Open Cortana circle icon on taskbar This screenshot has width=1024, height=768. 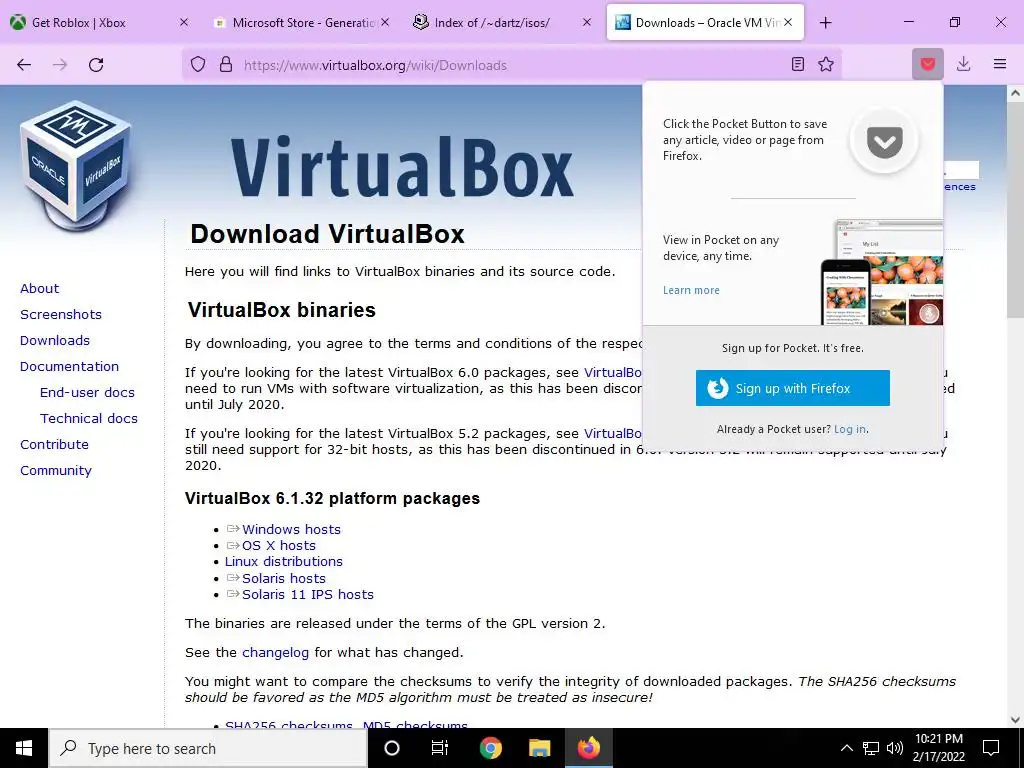click(x=391, y=748)
